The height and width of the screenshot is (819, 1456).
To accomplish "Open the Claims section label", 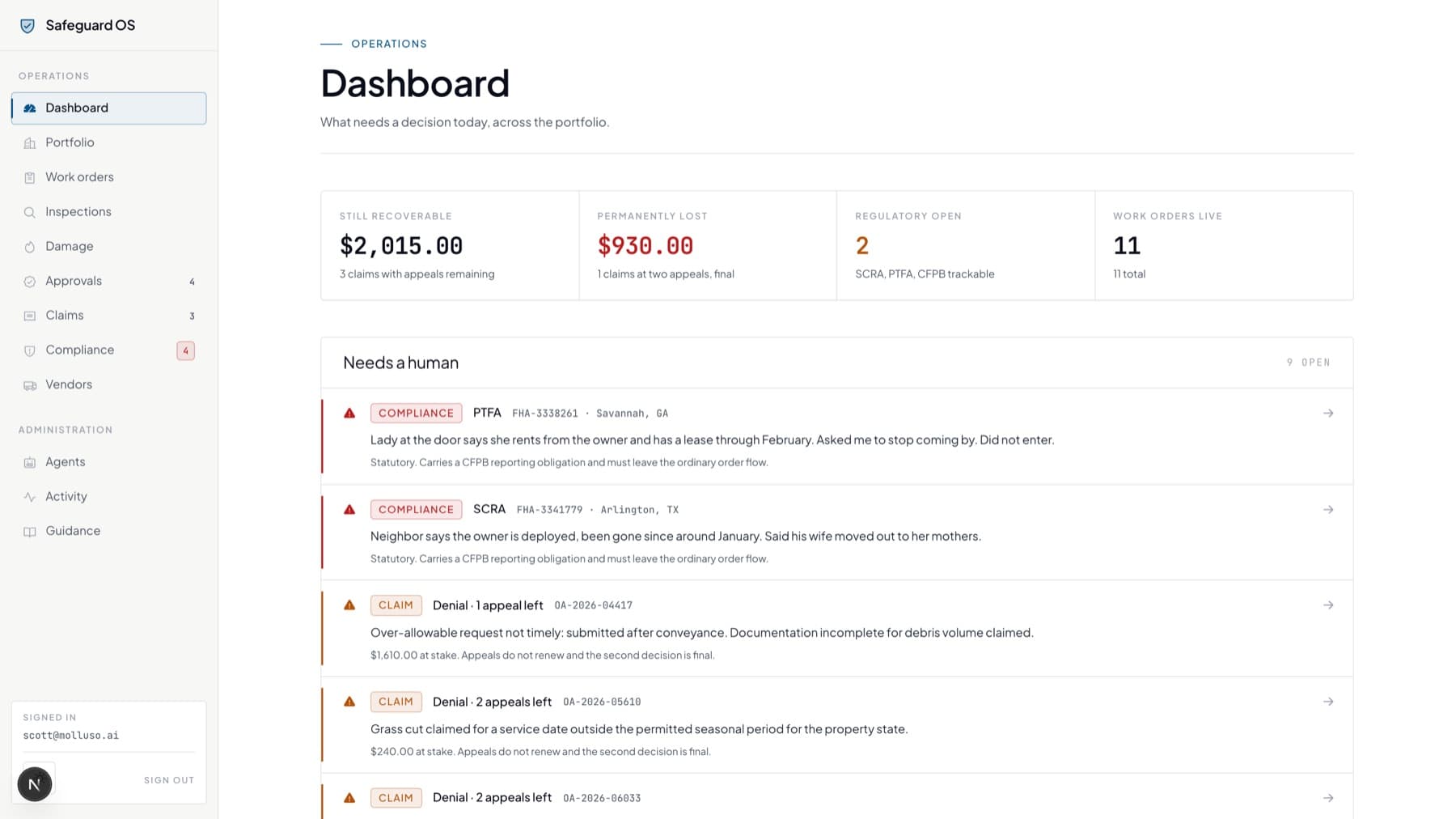I will [65, 316].
